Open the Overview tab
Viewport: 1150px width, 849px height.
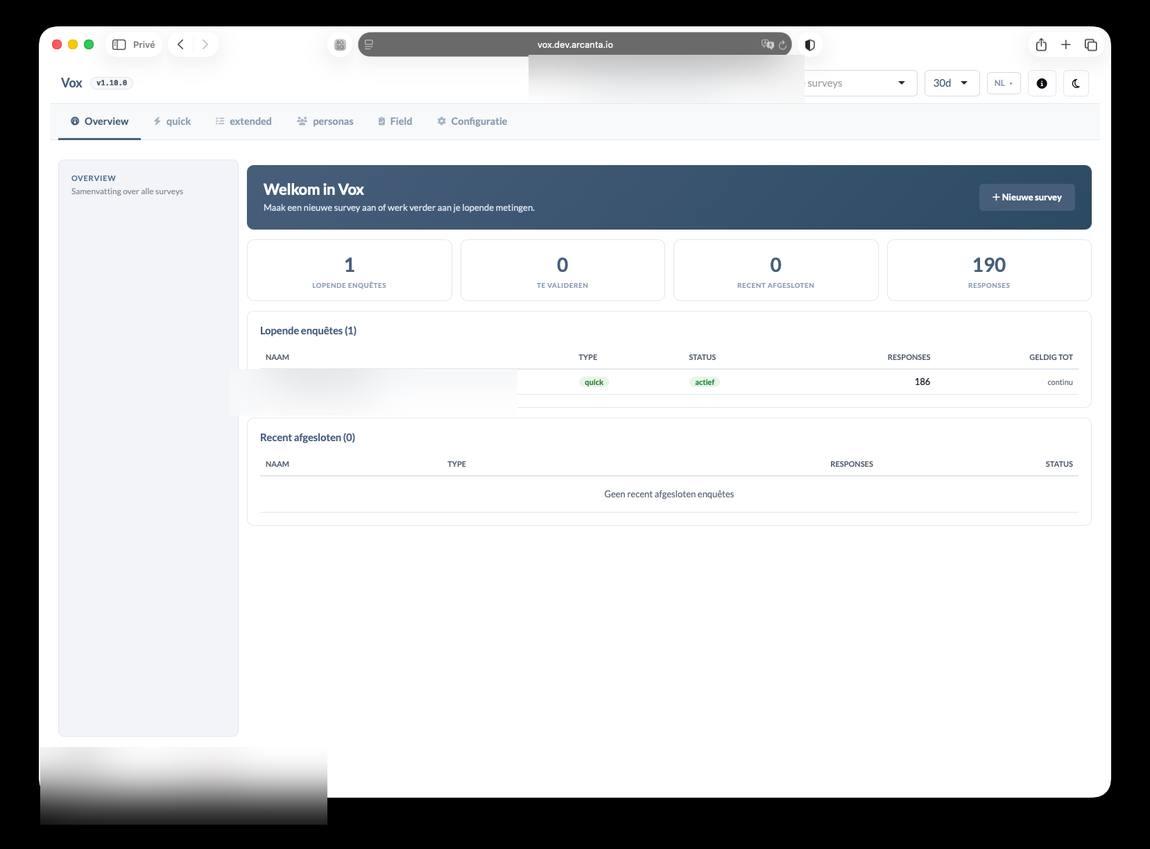(99, 122)
